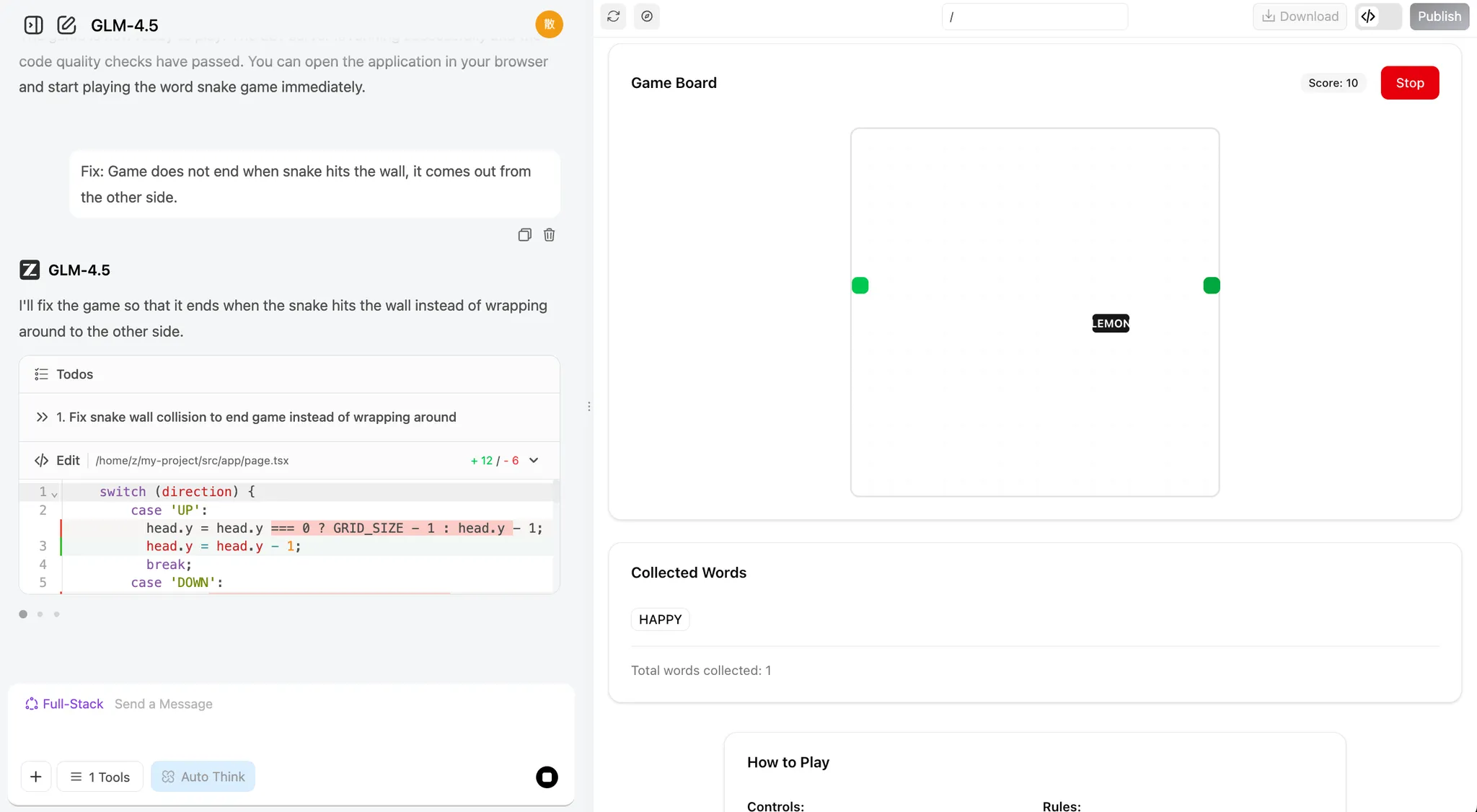1477x812 pixels.
Task: Toggle the sidebar panel icon
Action: [x=33, y=25]
